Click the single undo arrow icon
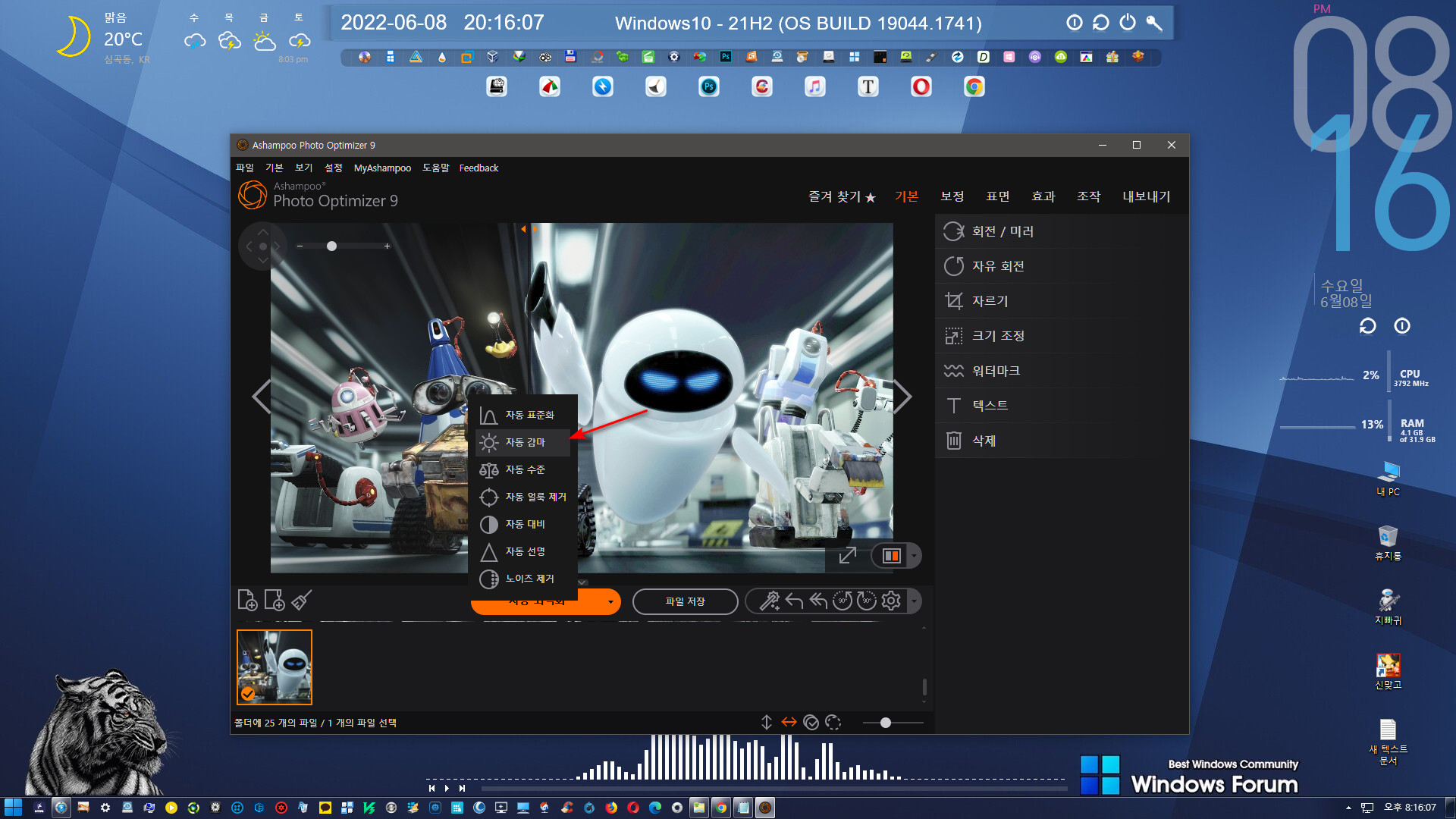 [794, 601]
